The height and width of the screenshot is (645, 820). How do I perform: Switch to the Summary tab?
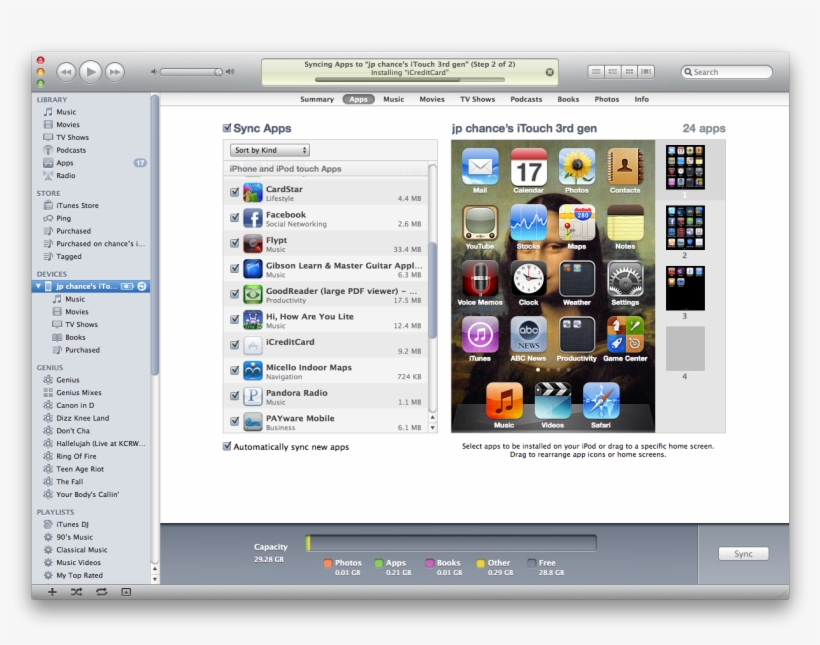click(x=317, y=99)
